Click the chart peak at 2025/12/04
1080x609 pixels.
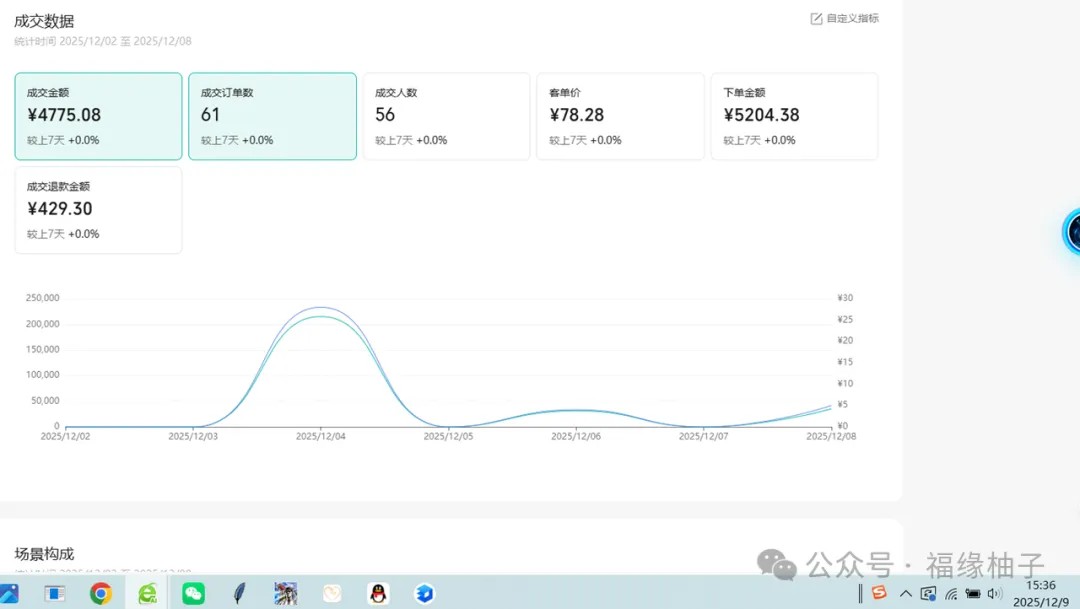pos(320,309)
